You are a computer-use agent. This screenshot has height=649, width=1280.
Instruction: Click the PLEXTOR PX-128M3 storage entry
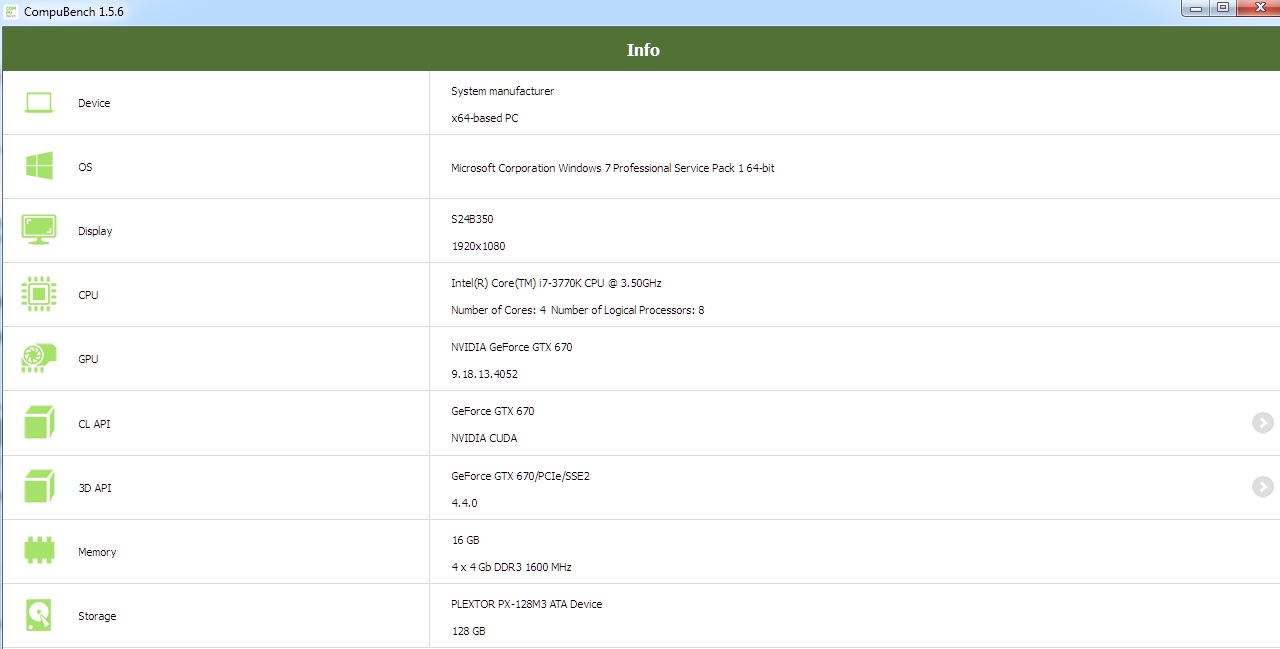point(526,604)
